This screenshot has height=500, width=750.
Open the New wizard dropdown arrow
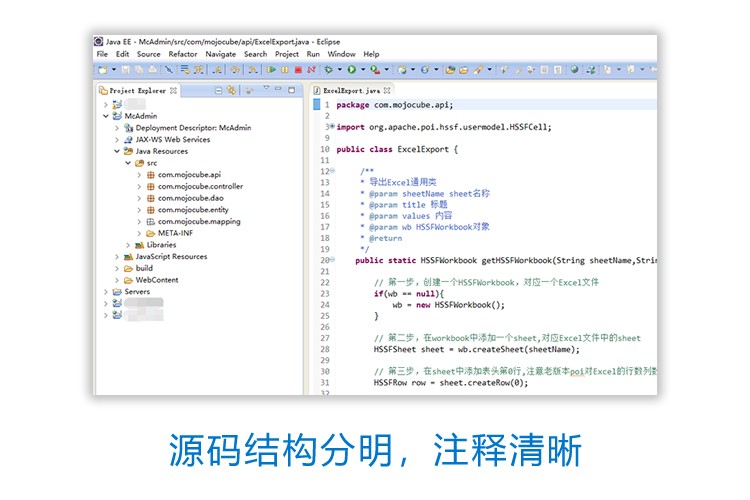(114, 70)
